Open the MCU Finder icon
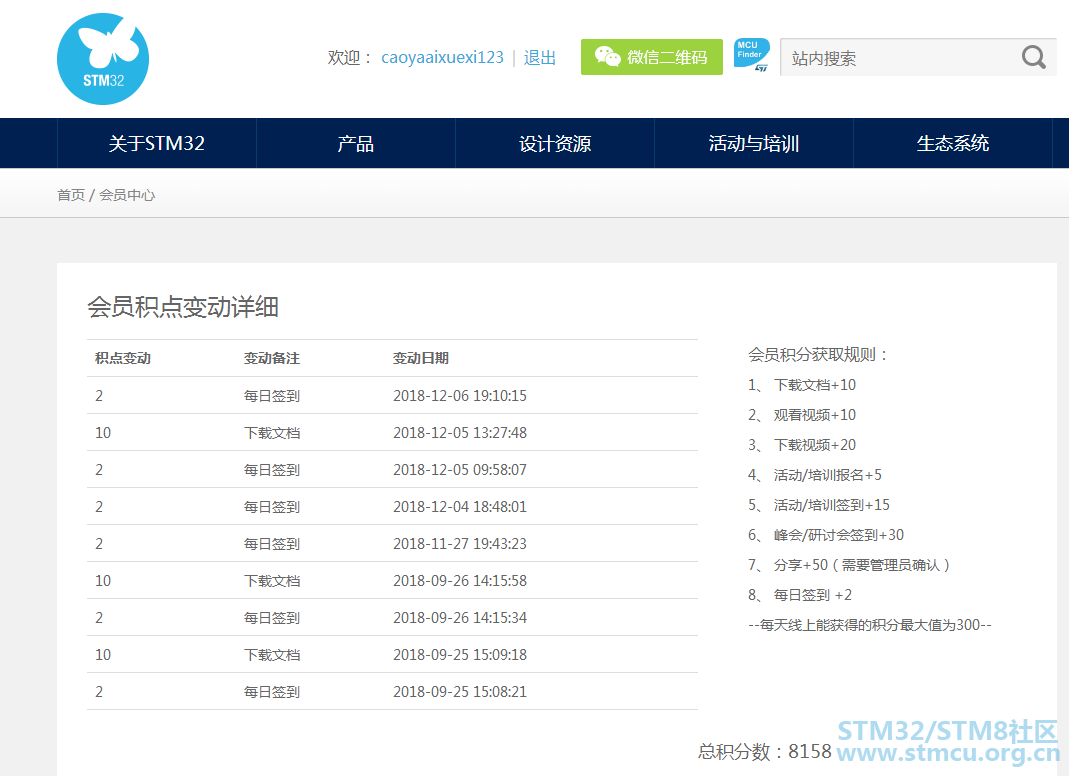1069x776 pixels. click(x=751, y=55)
